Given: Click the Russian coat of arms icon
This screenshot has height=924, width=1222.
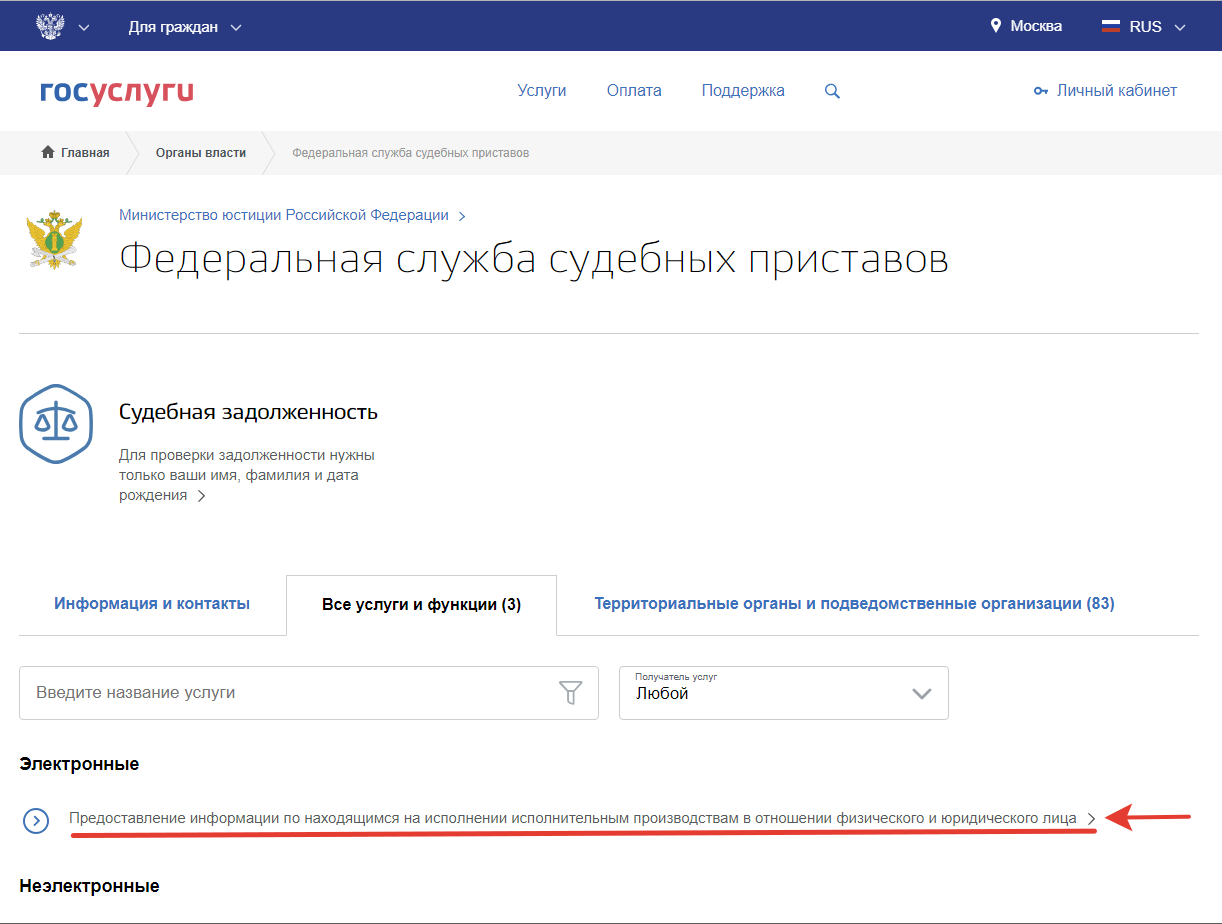Looking at the screenshot, I should [x=49, y=26].
